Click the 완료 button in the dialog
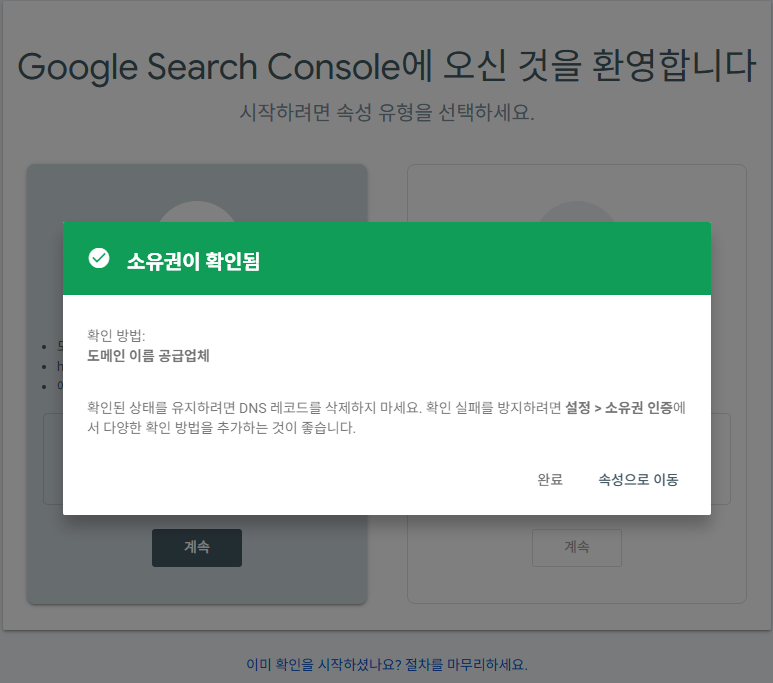Viewport: 773px width, 683px height. [x=550, y=479]
